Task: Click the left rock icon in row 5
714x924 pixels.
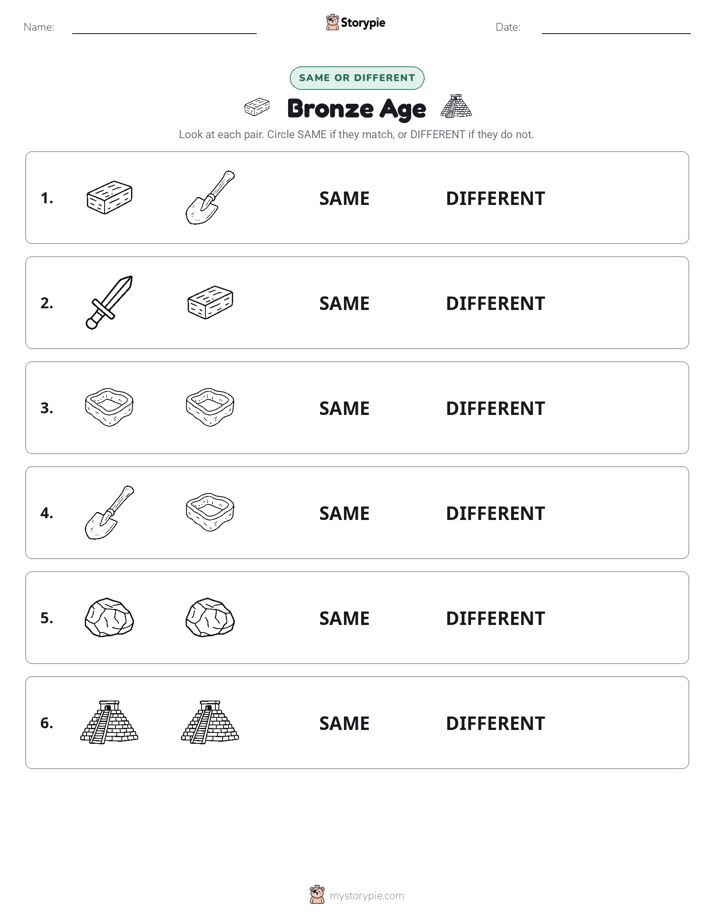Action: point(110,618)
